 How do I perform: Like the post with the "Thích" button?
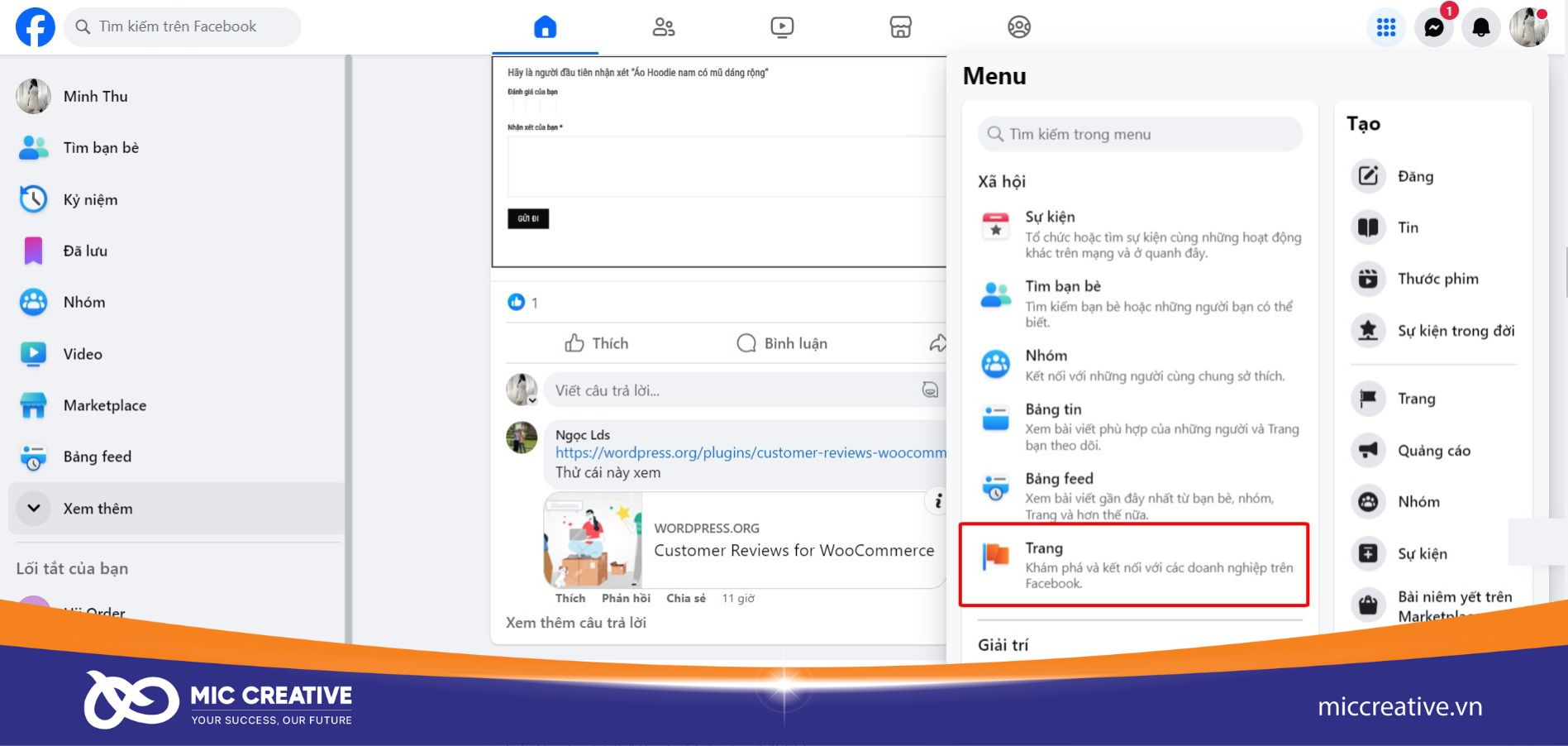point(597,343)
